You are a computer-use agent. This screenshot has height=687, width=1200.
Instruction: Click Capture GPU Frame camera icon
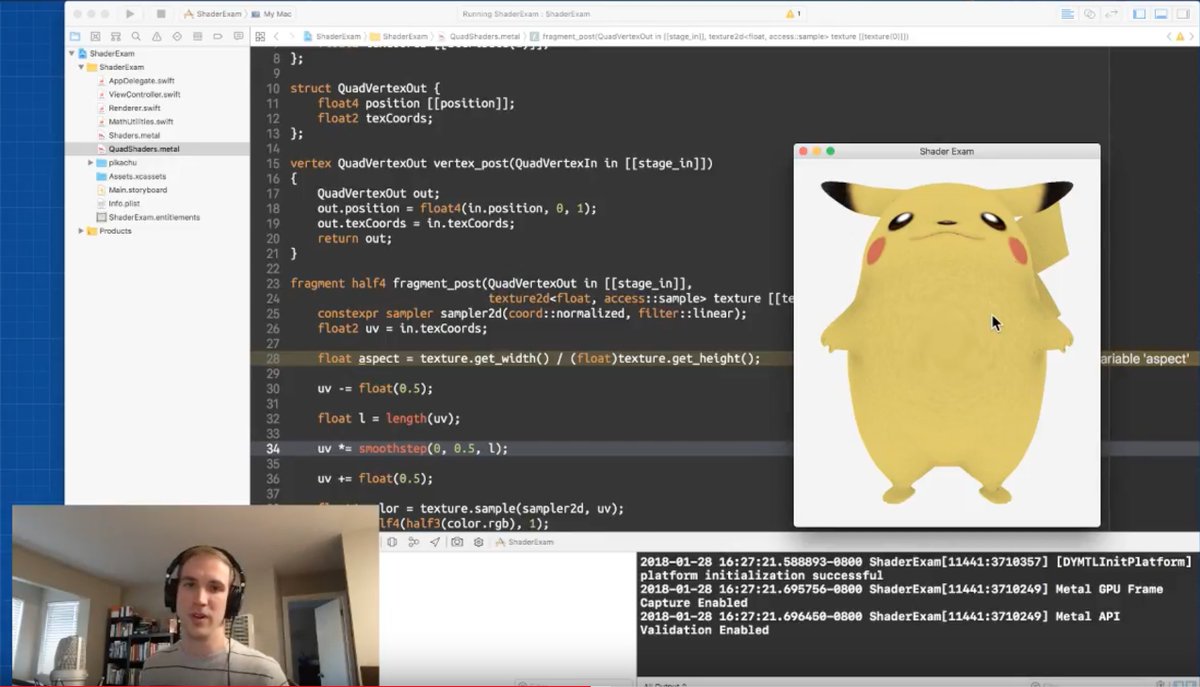[457, 542]
